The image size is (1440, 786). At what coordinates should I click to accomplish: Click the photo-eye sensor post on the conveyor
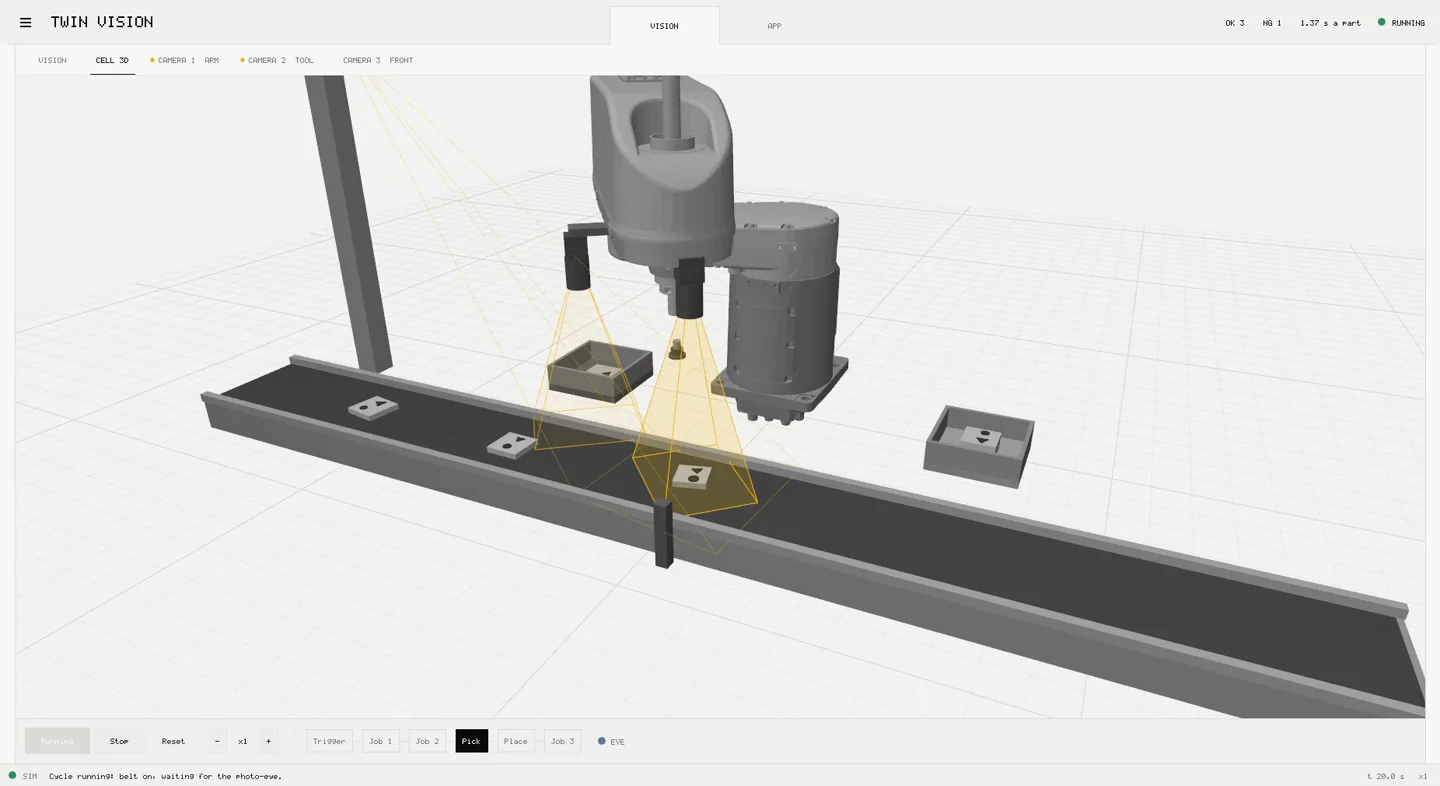coord(663,534)
